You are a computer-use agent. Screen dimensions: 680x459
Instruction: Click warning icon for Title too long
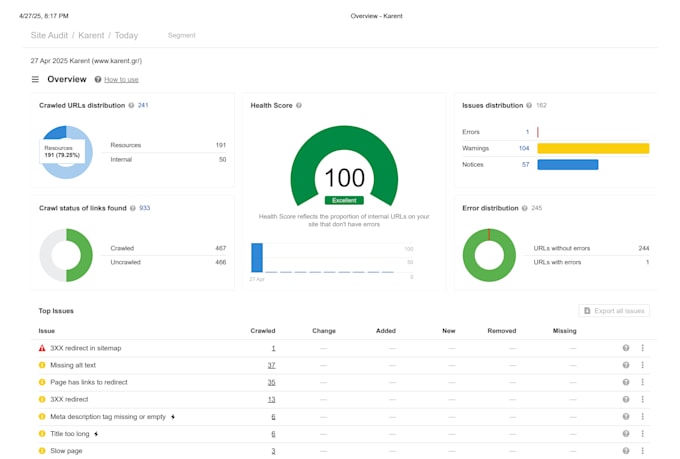pos(42,433)
